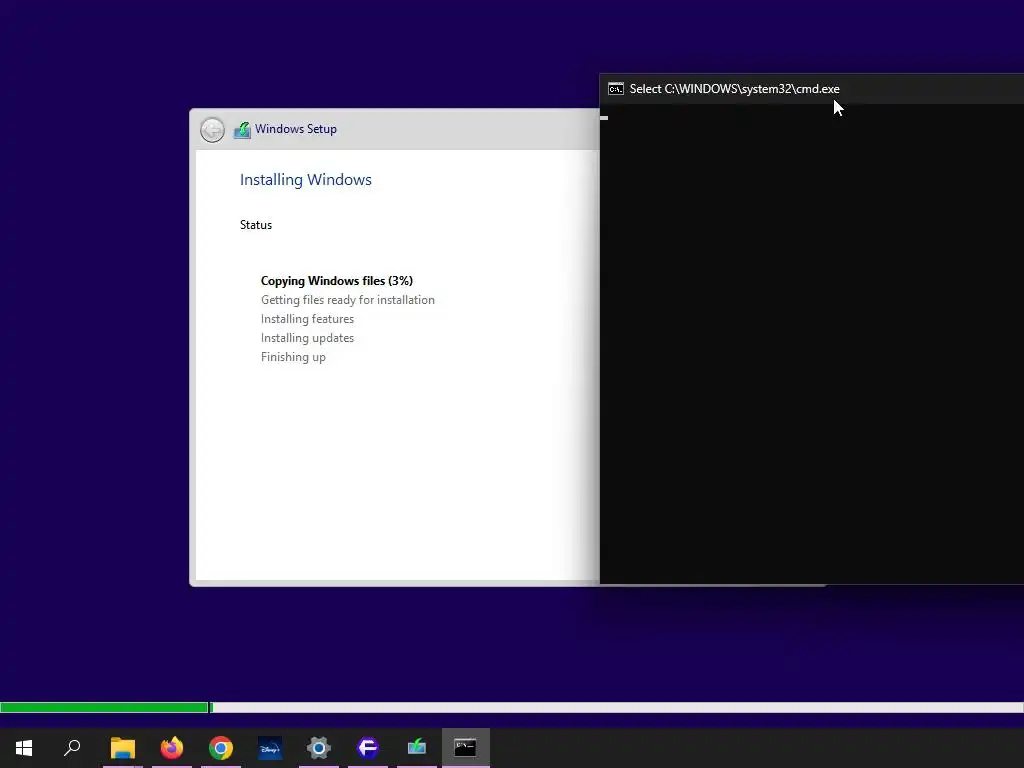Click the cmd.exe title bar text

point(734,89)
